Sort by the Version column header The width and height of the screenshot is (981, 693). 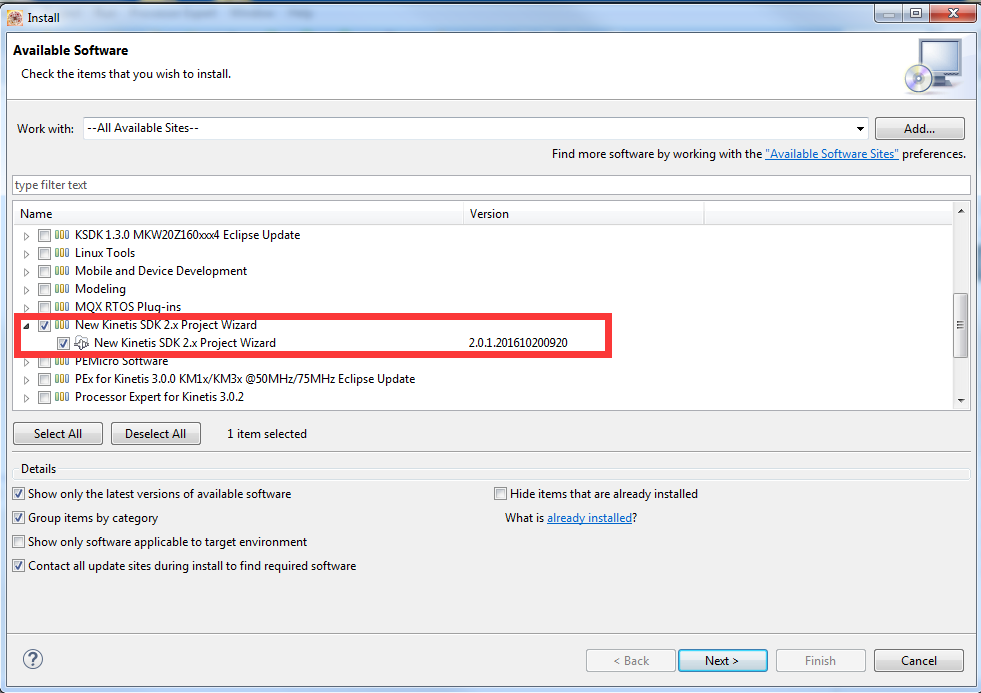584,214
